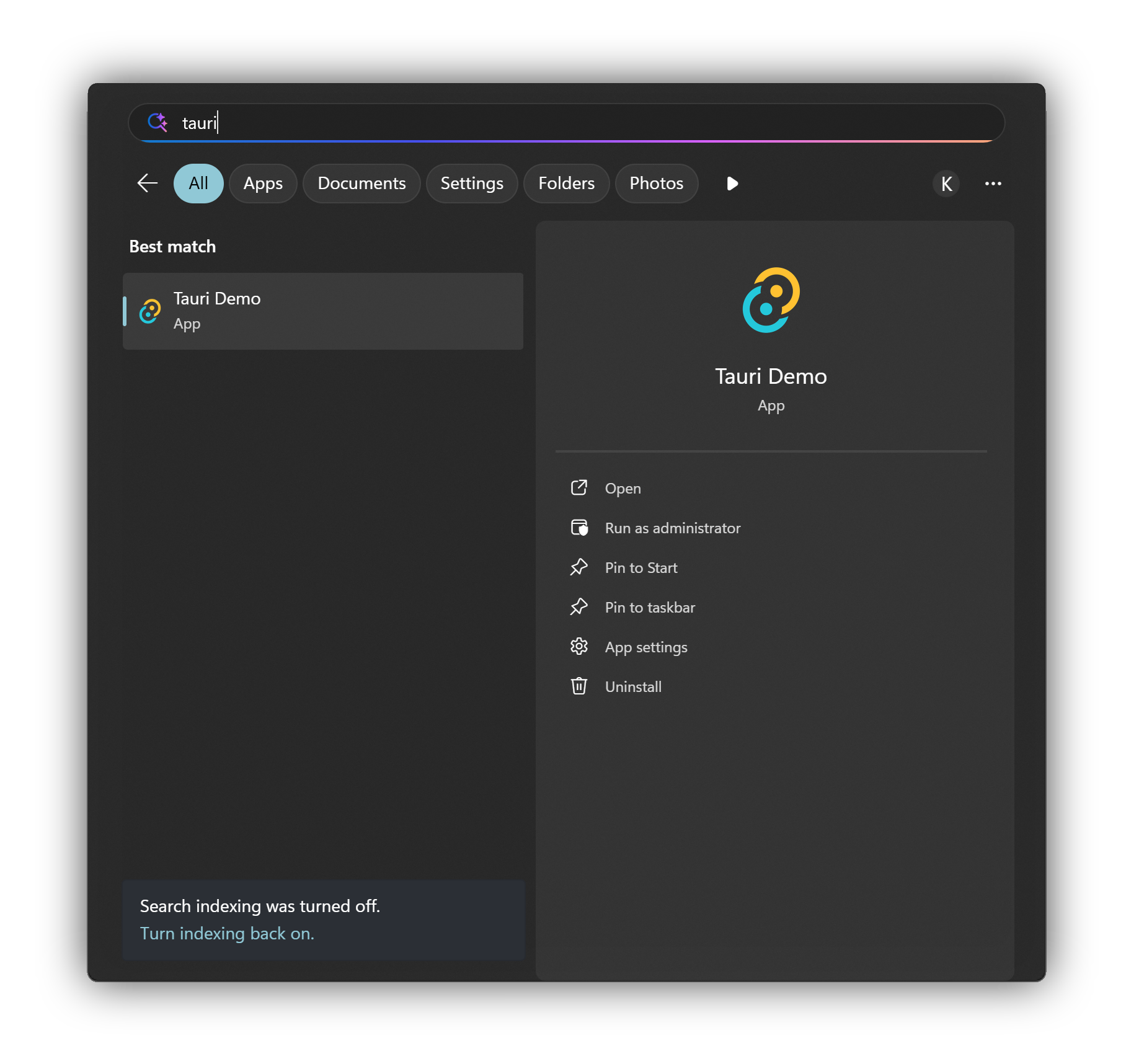Go back with the left arrow
The width and height of the screenshot is (1126, 1064).
(148, 183)
